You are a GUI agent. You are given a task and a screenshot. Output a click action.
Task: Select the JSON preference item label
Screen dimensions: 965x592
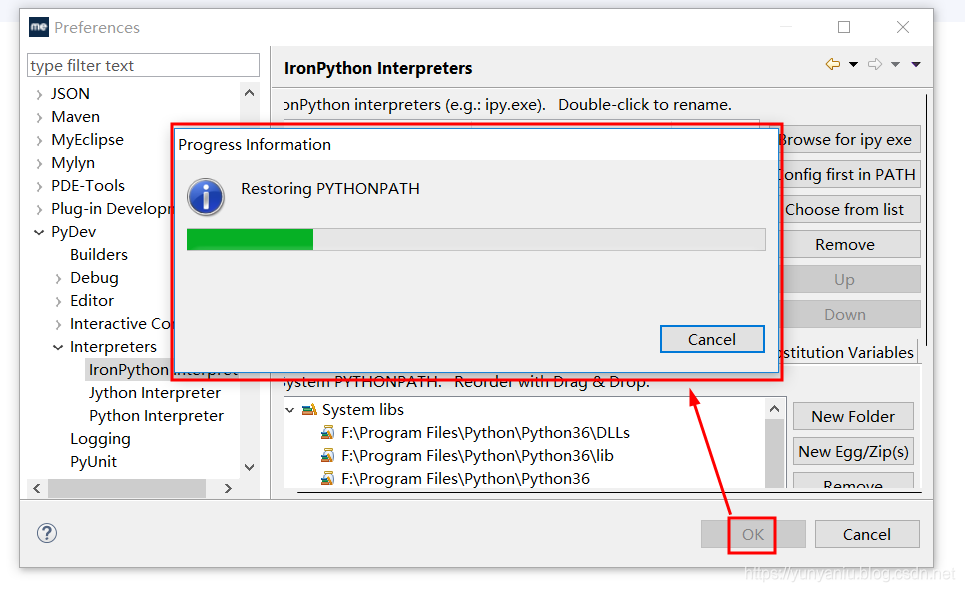tap(70, 94)
